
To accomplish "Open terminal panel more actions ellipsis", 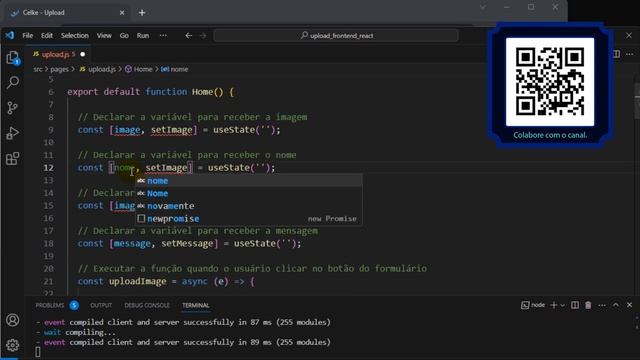I will coord(602,305).
